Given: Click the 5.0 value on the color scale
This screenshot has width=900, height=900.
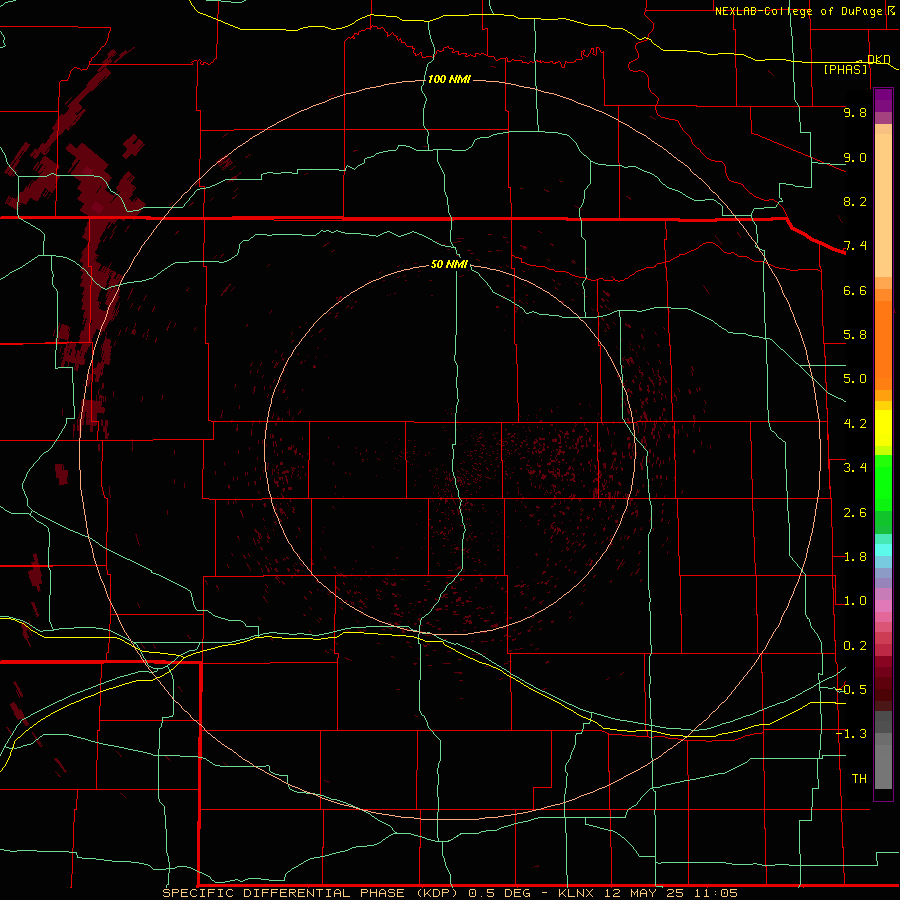Looking at the screenshot, I should click(855, 379).
